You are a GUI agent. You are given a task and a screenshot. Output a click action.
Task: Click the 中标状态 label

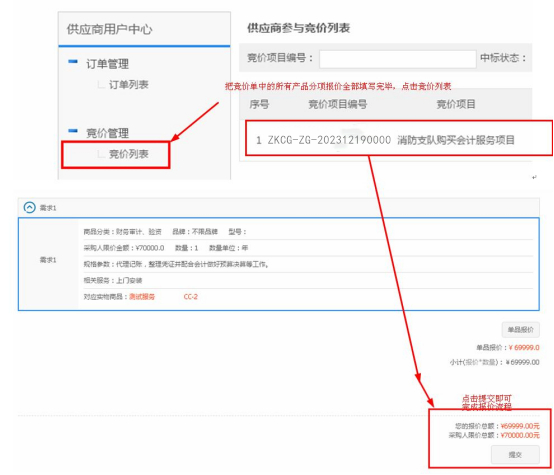click(x=503, y=58)
